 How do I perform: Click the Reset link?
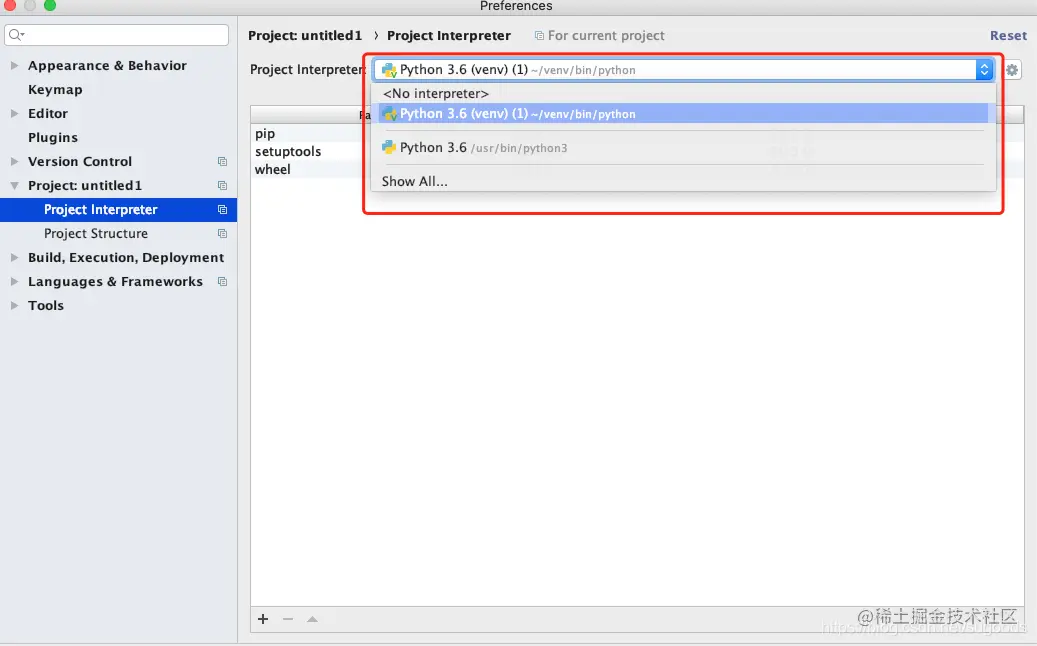point(1008,36)
